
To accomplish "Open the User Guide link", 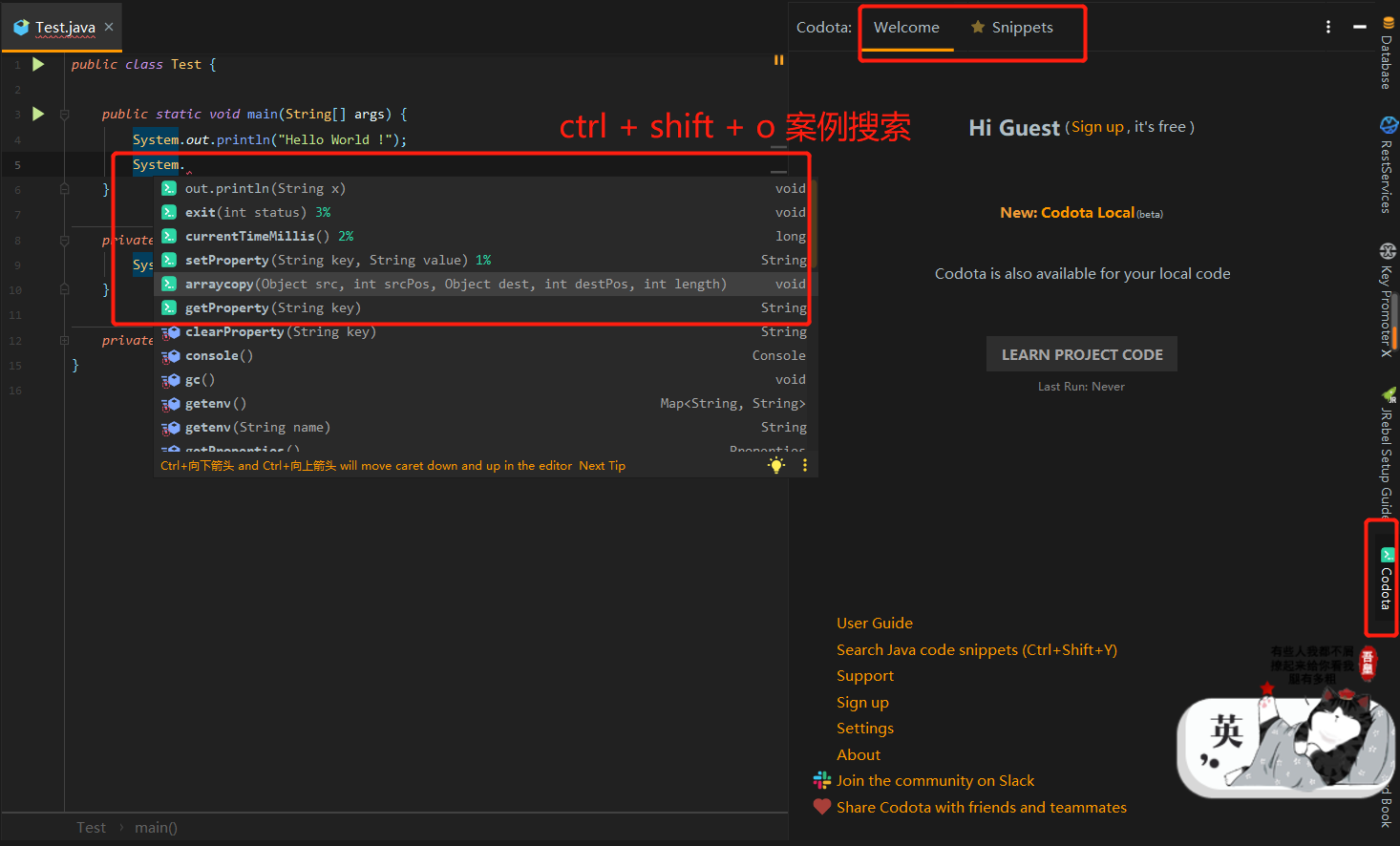I will click(x=875, y=623).
